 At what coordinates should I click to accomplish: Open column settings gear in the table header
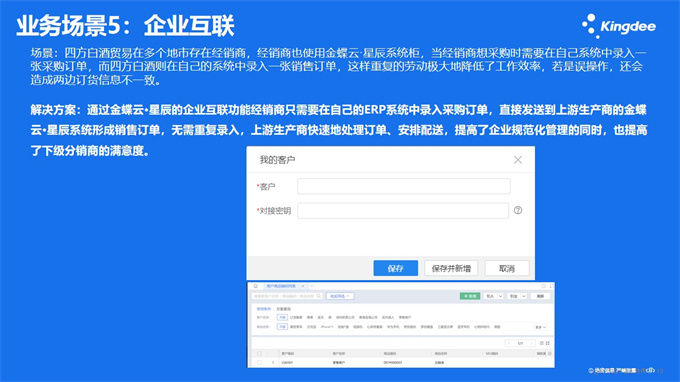tap(549, 353)
